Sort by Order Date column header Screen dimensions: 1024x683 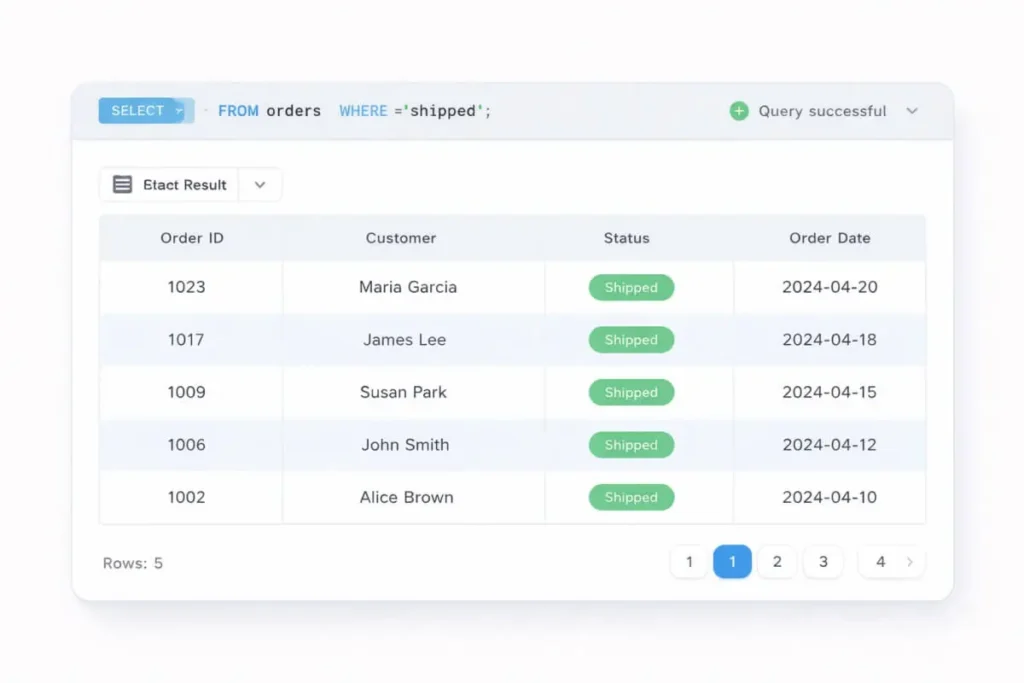coord(830,238)
